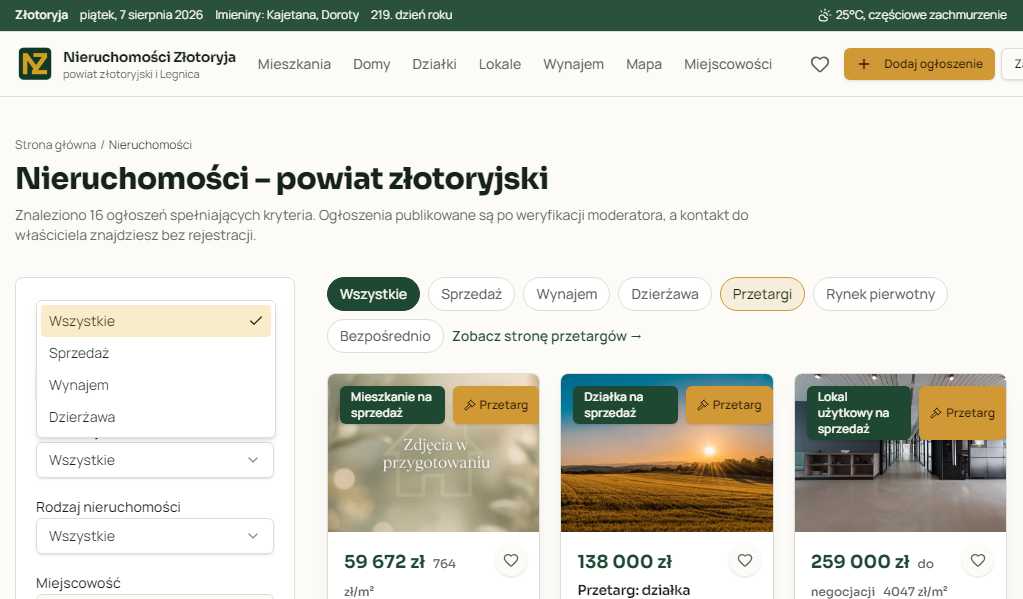
Task: Favorite the 259 000 zł listing
Action: click(x=977, y=561)
